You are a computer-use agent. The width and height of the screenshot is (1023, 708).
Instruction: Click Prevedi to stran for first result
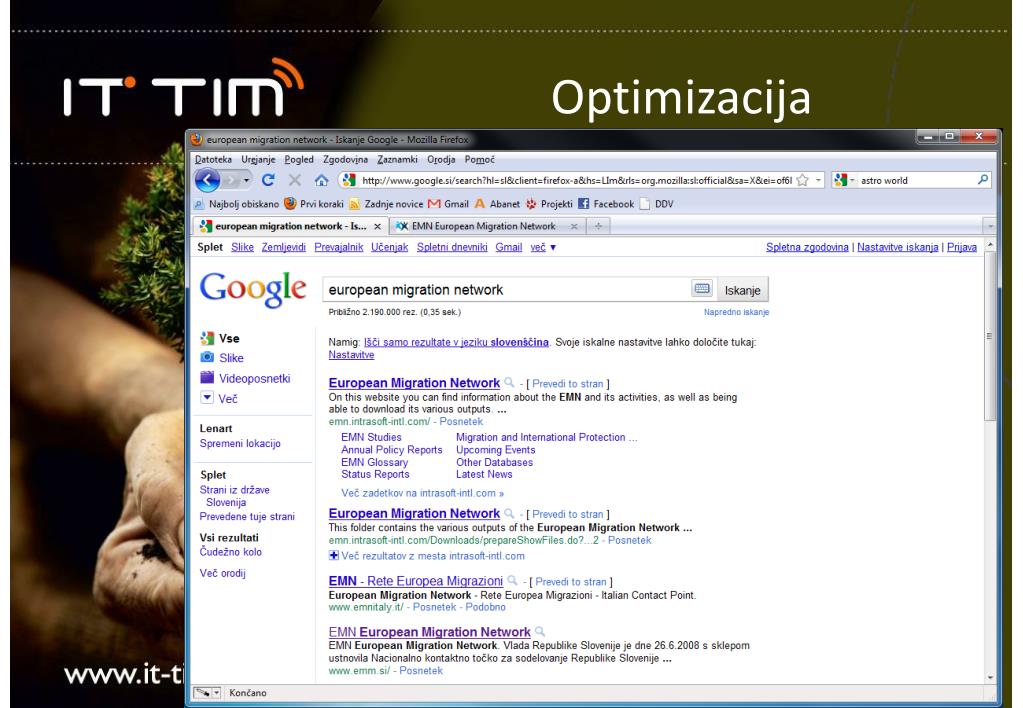point(568,384)
